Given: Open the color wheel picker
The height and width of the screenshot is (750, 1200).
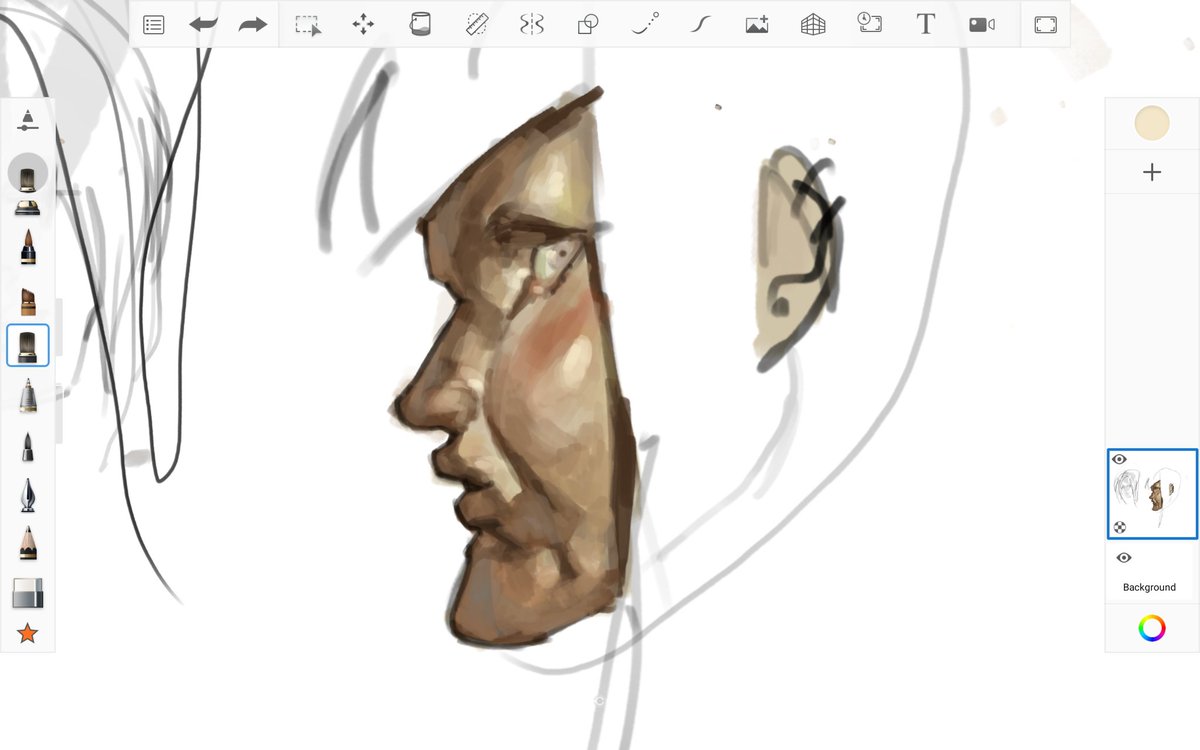Looking at the screenshot, I should 1152,628.
